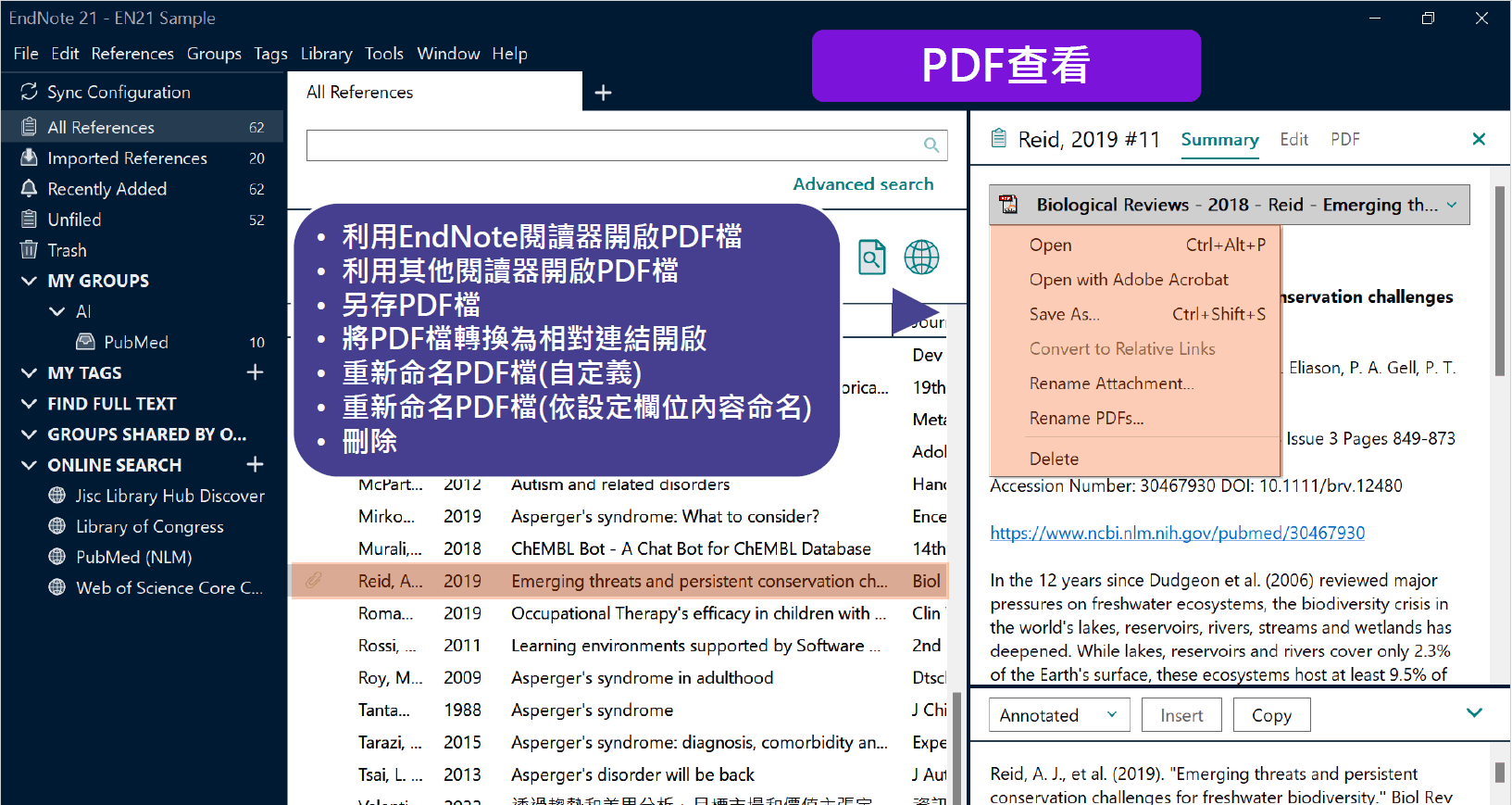This screenshot has height=805, width=1512.
Task: Click the Sync Configuration icon
Action: click(30, 92)
